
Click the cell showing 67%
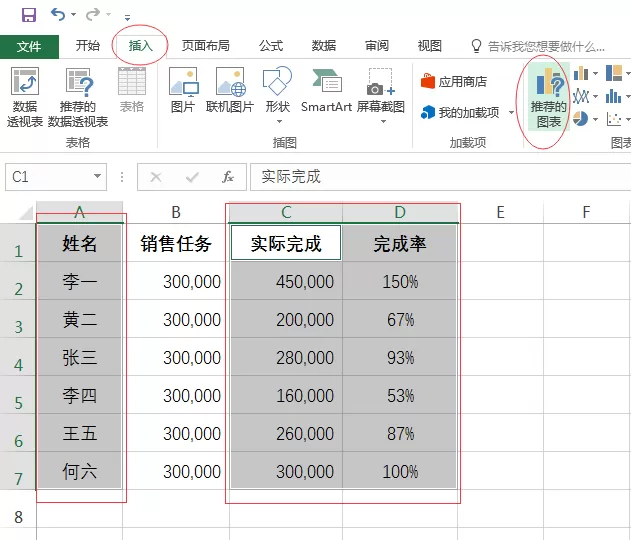400,319
